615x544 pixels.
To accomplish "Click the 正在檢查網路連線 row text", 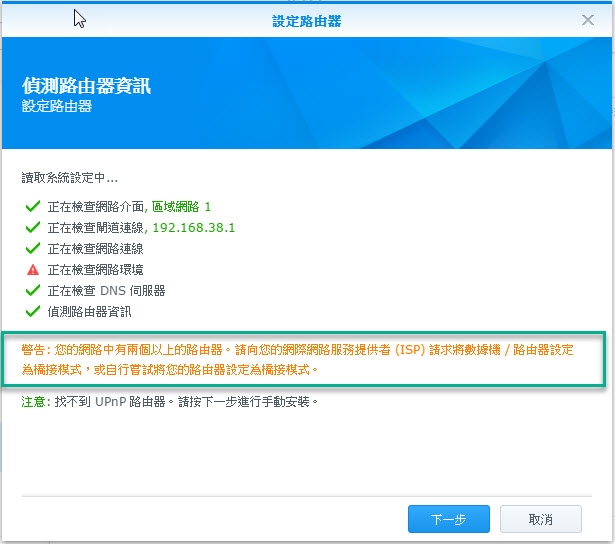I will [x=95, y=249].
